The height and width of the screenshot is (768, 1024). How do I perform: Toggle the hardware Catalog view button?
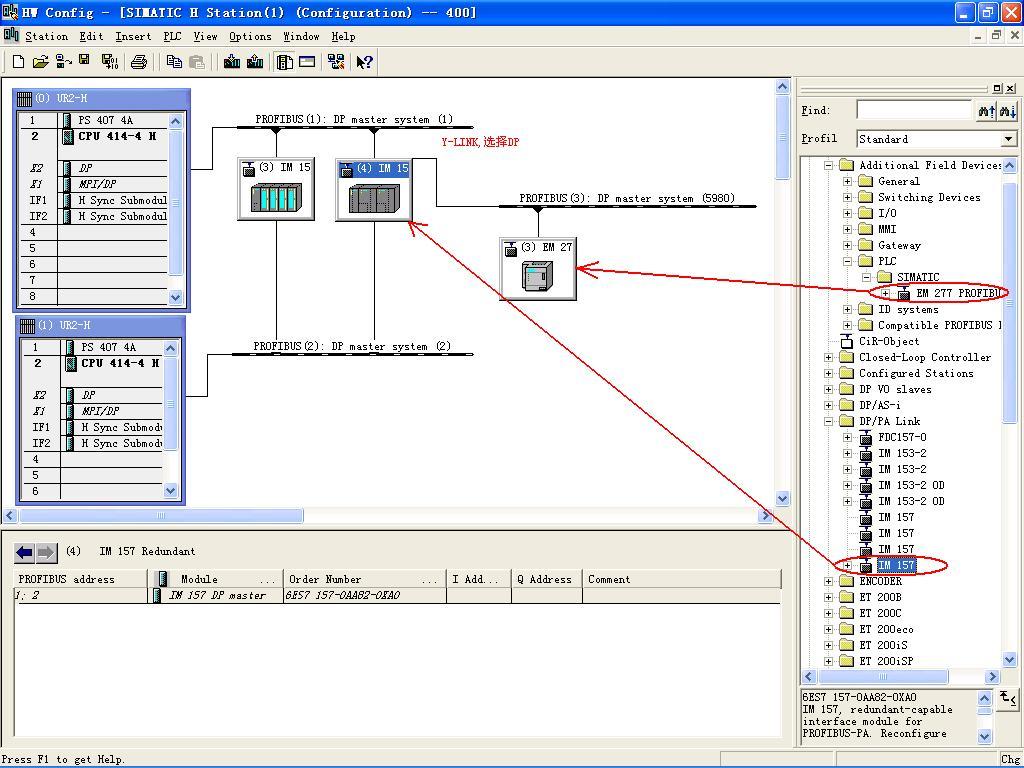(285, 62)
